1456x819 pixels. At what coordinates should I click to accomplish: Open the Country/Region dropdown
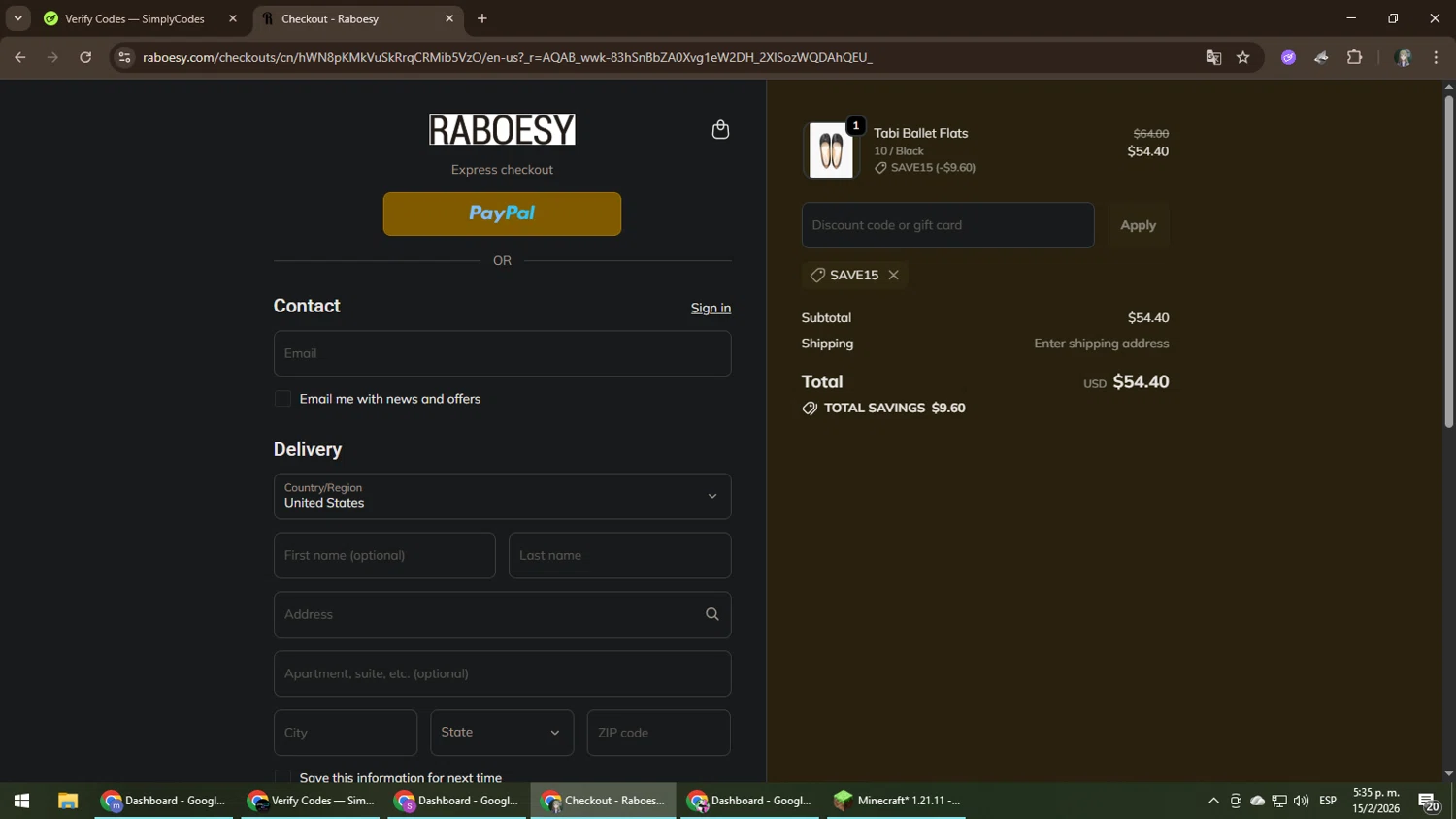click(502, 496)
